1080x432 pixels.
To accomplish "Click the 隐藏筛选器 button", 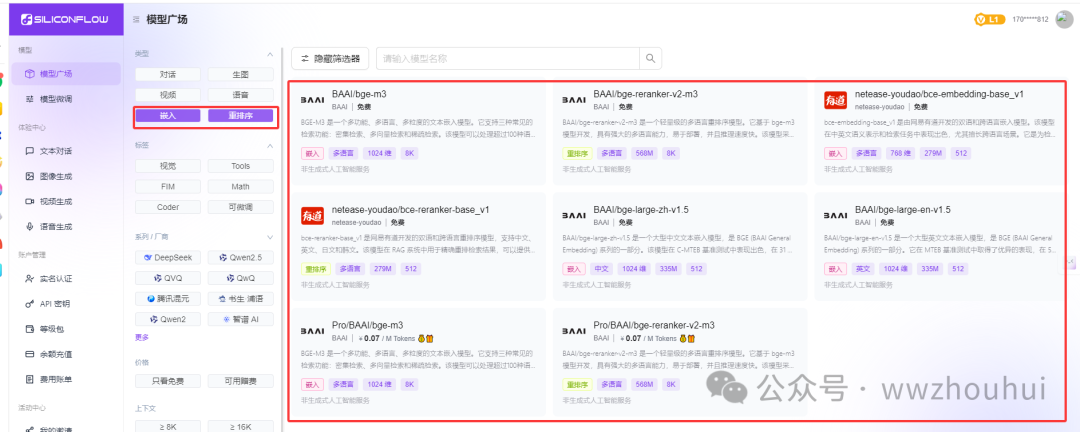I will 327,59.
